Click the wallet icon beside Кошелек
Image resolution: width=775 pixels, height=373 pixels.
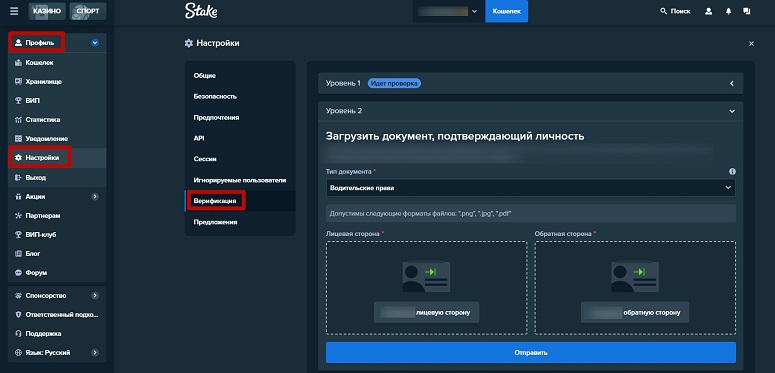click(x=18, y=63)
